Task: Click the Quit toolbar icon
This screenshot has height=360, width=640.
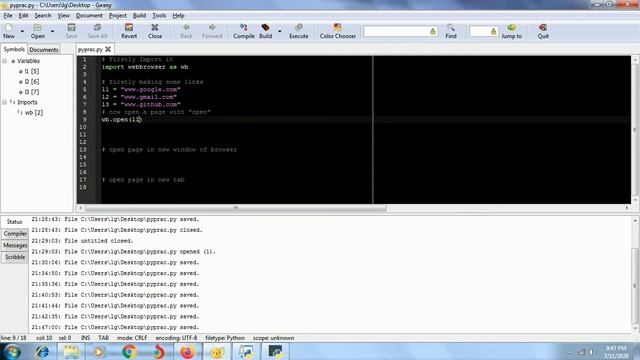Action: pos(543,31)
